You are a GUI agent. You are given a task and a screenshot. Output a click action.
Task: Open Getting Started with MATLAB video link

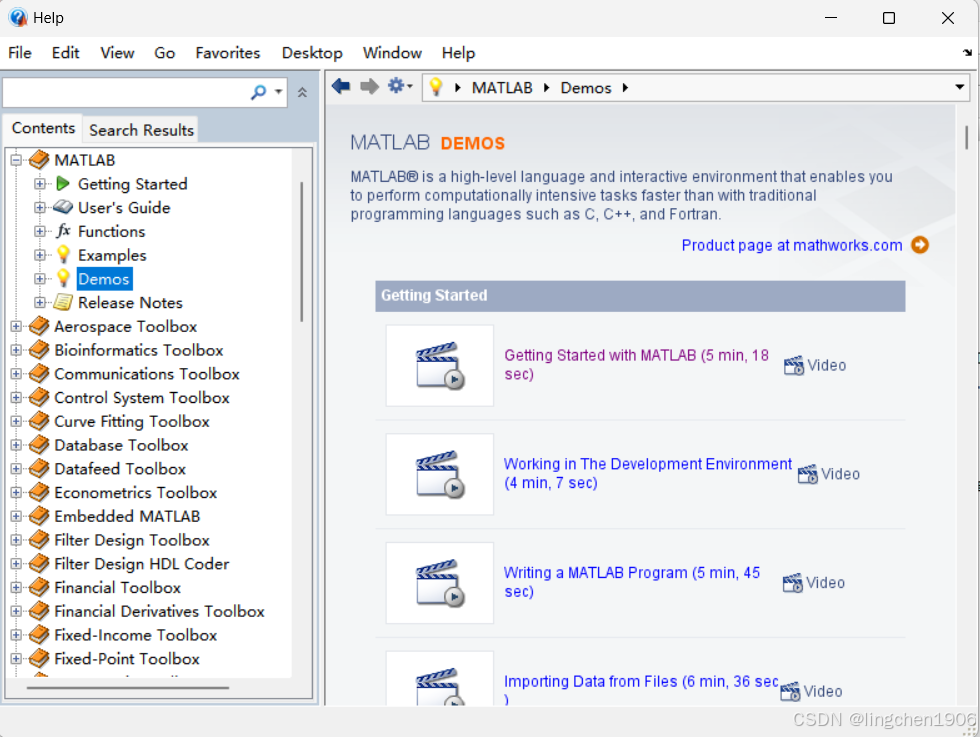coord(636,364)
